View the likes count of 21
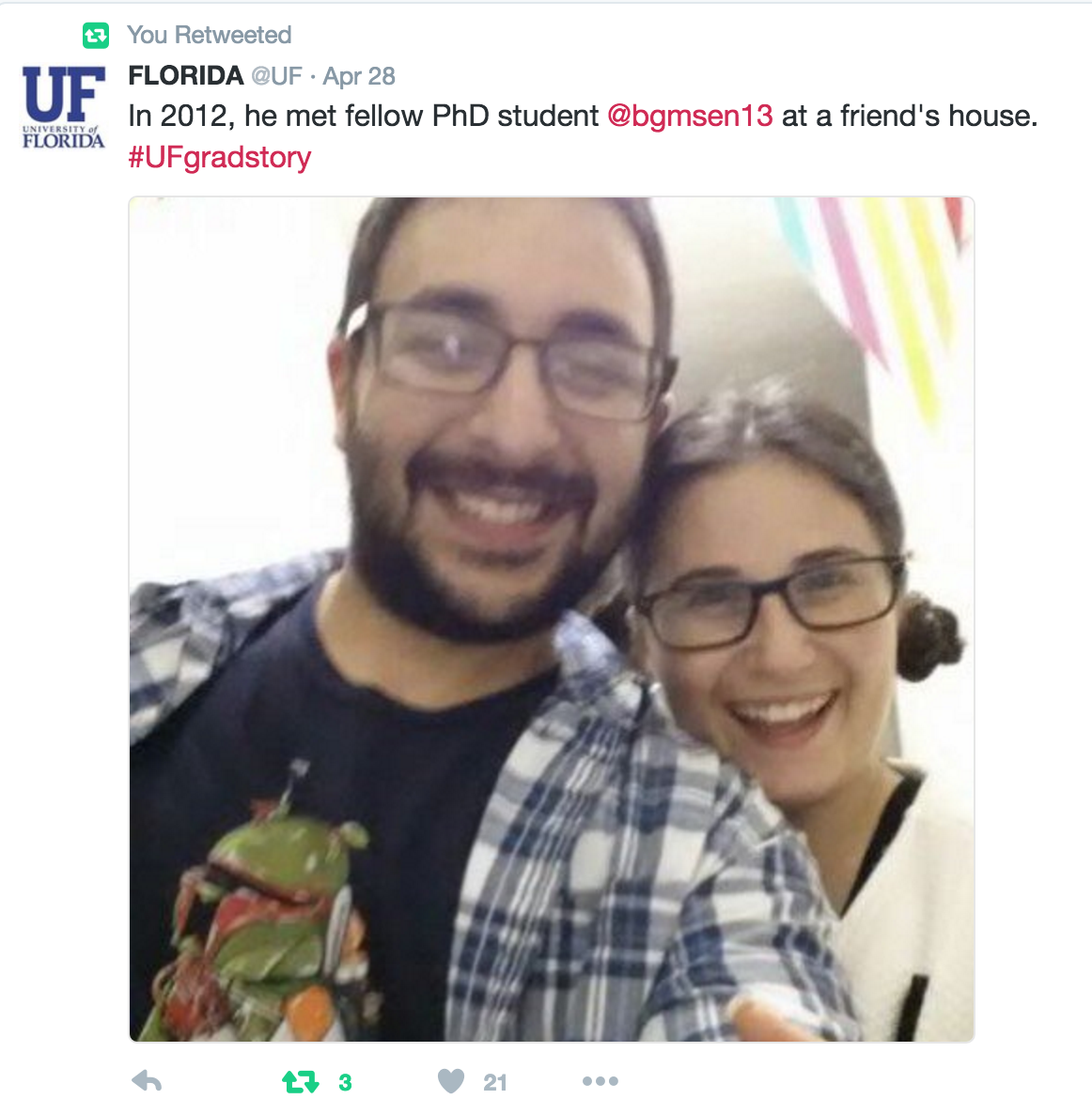This screenshot has height=1115, width=1092. click(495, 1082)
